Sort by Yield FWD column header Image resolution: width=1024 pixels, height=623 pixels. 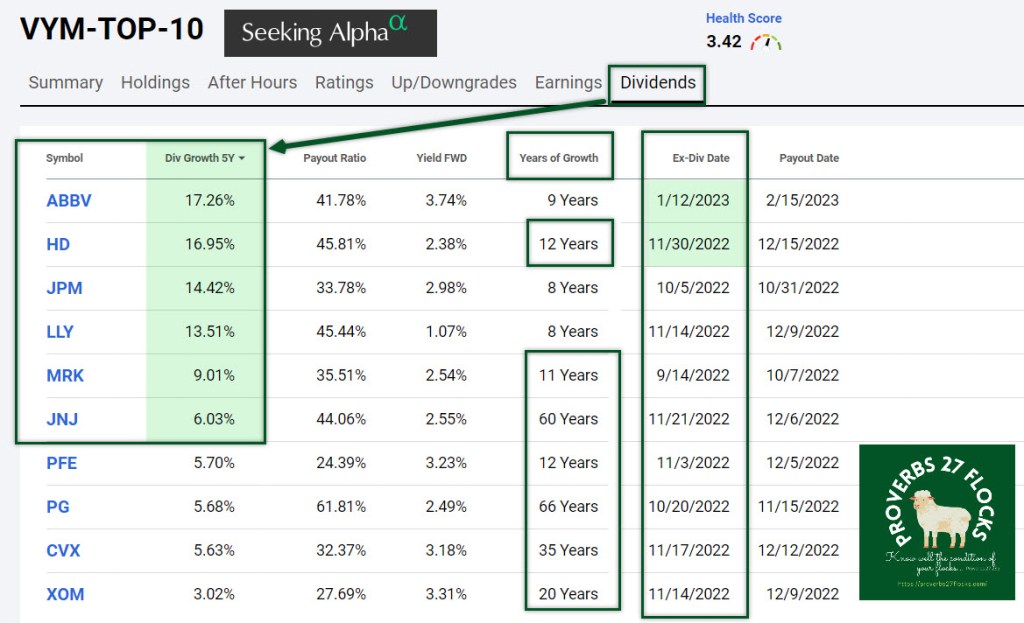pos(441,158)
